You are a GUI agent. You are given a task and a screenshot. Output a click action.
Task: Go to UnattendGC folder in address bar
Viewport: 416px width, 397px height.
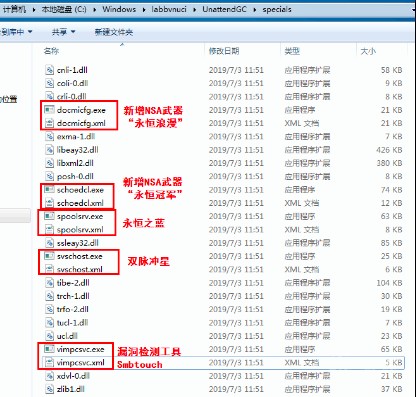[x=224, y=9]
